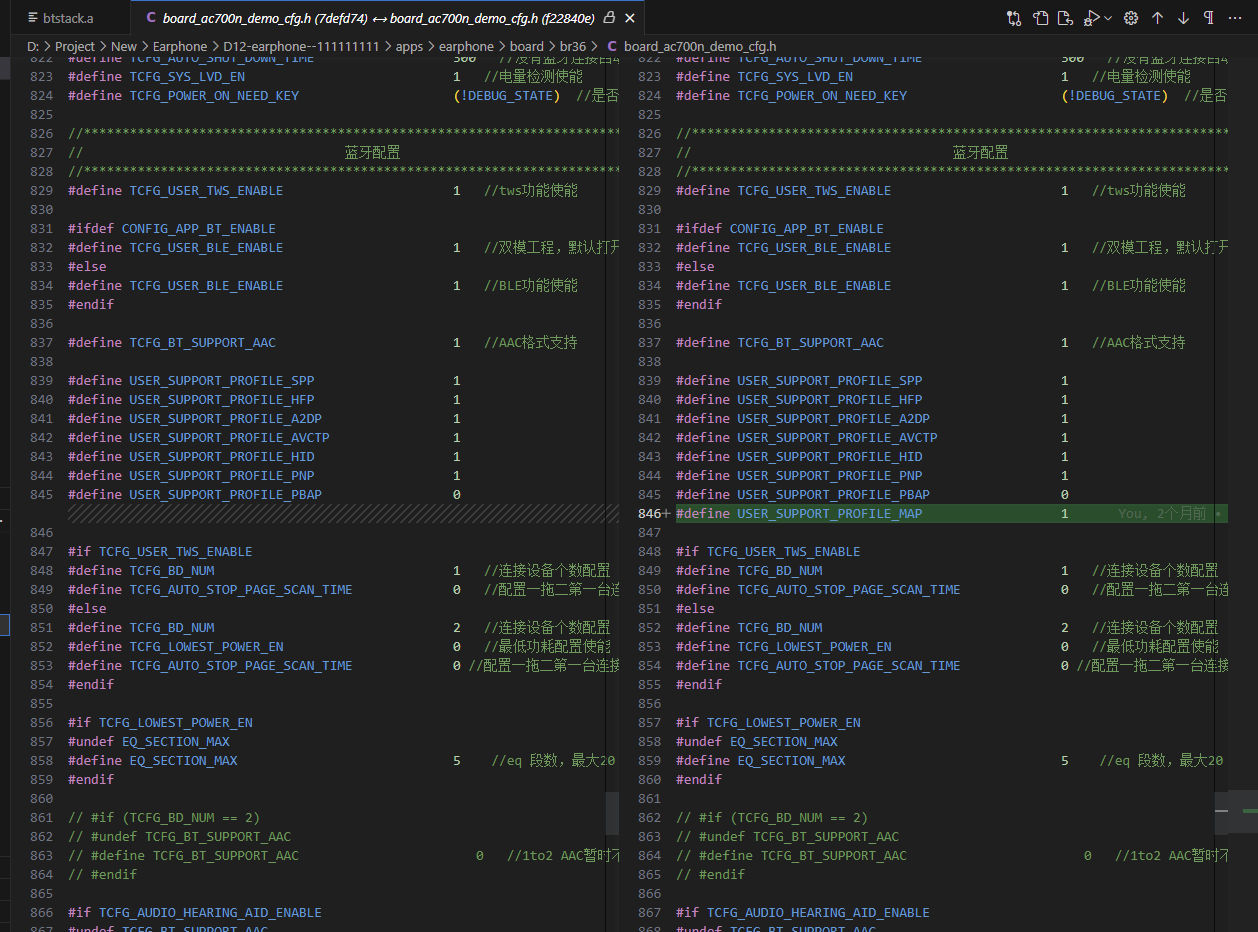Switch to the btstack.a tab
The height and width of the screenshot is (932, 1258).
68,18
